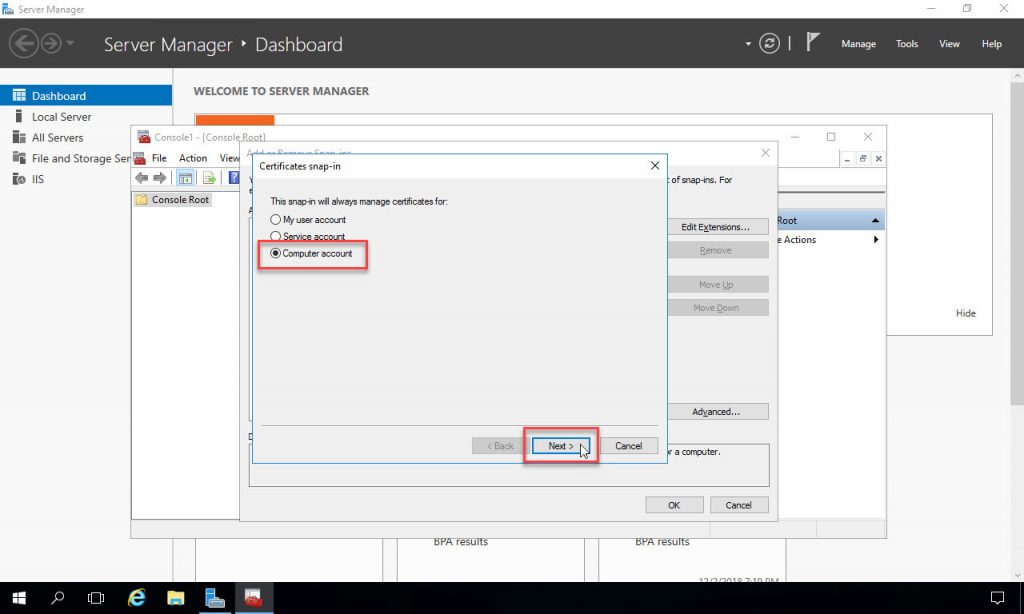
Task: Select the My user account radio button
Action: click(x=276, y=219)
